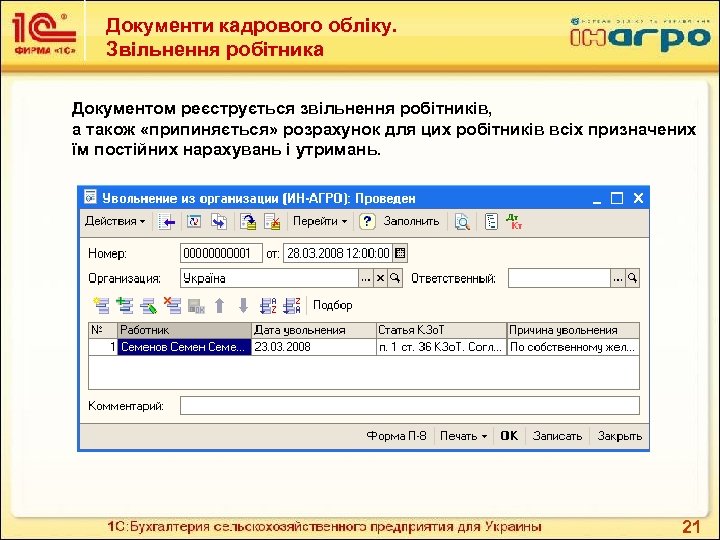Click the Ответственный input field
The width and height of the screenshot is (720, 540).
pos(559,278)
